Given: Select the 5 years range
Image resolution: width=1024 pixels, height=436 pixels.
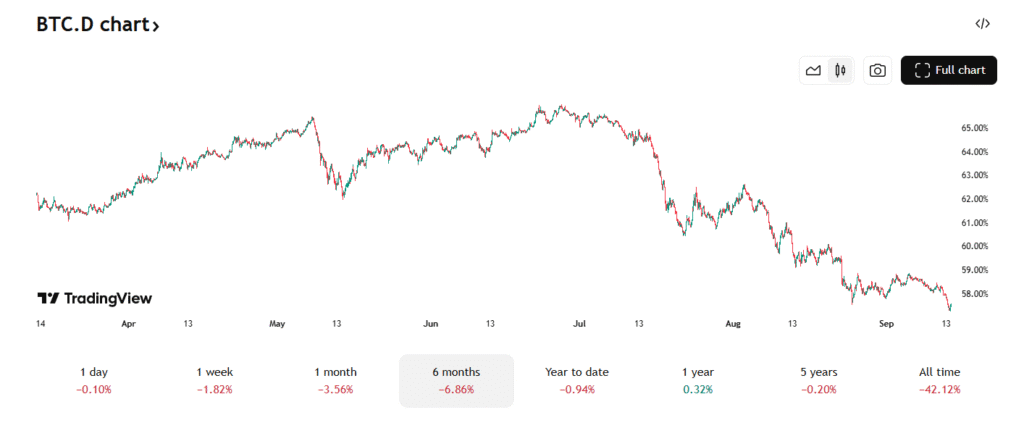Looking at the screenshot, I should click(x=818, y=380).
